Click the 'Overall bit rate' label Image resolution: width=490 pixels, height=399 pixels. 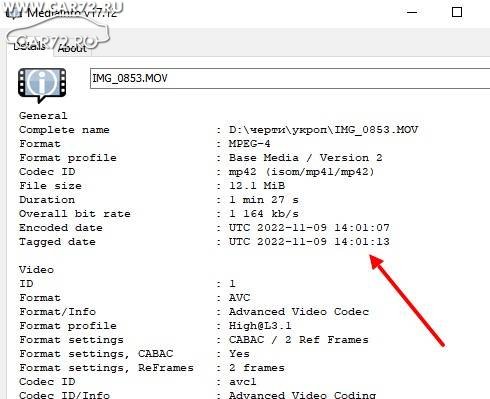pyautogui.click(x=75, y=214)
